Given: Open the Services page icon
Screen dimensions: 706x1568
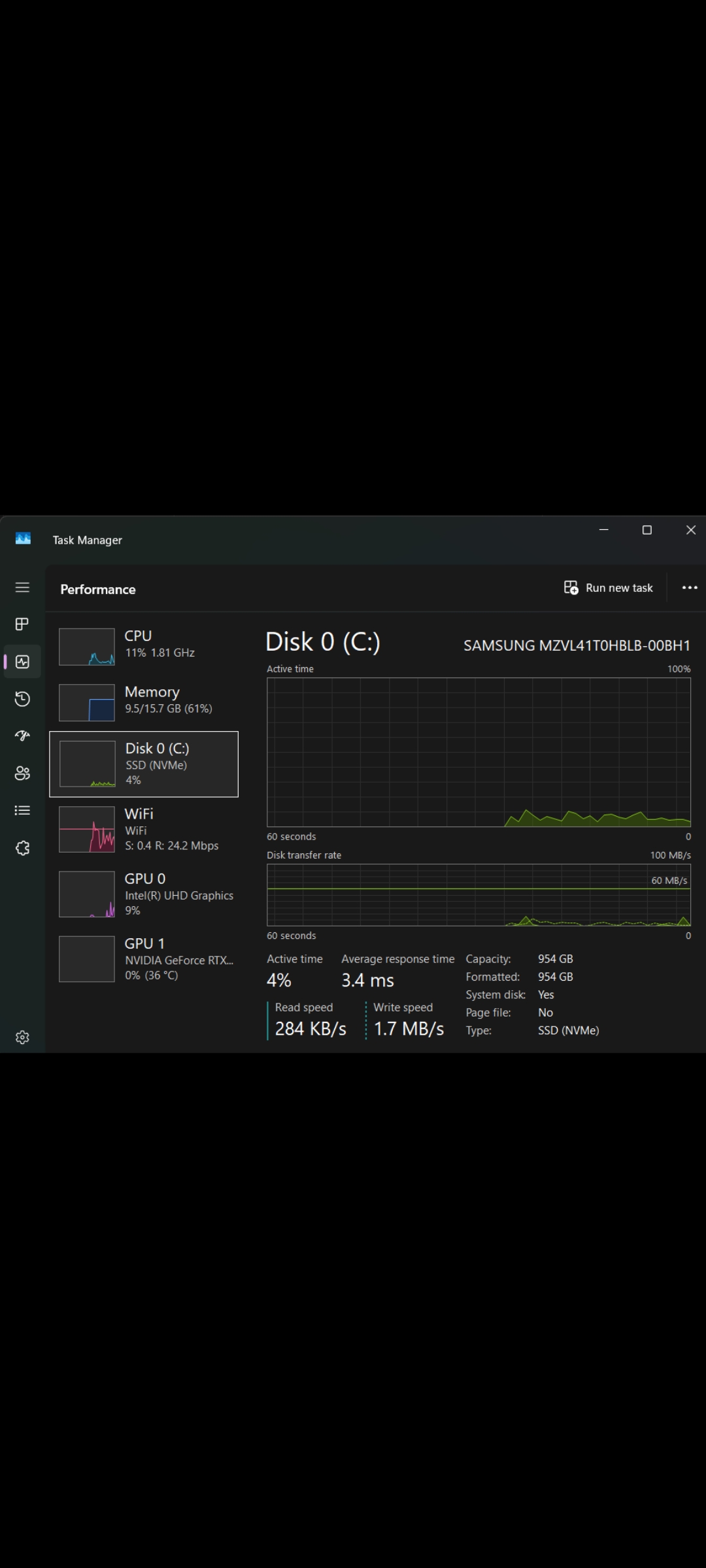Looking at the screenshot, I should click(22, 848).
